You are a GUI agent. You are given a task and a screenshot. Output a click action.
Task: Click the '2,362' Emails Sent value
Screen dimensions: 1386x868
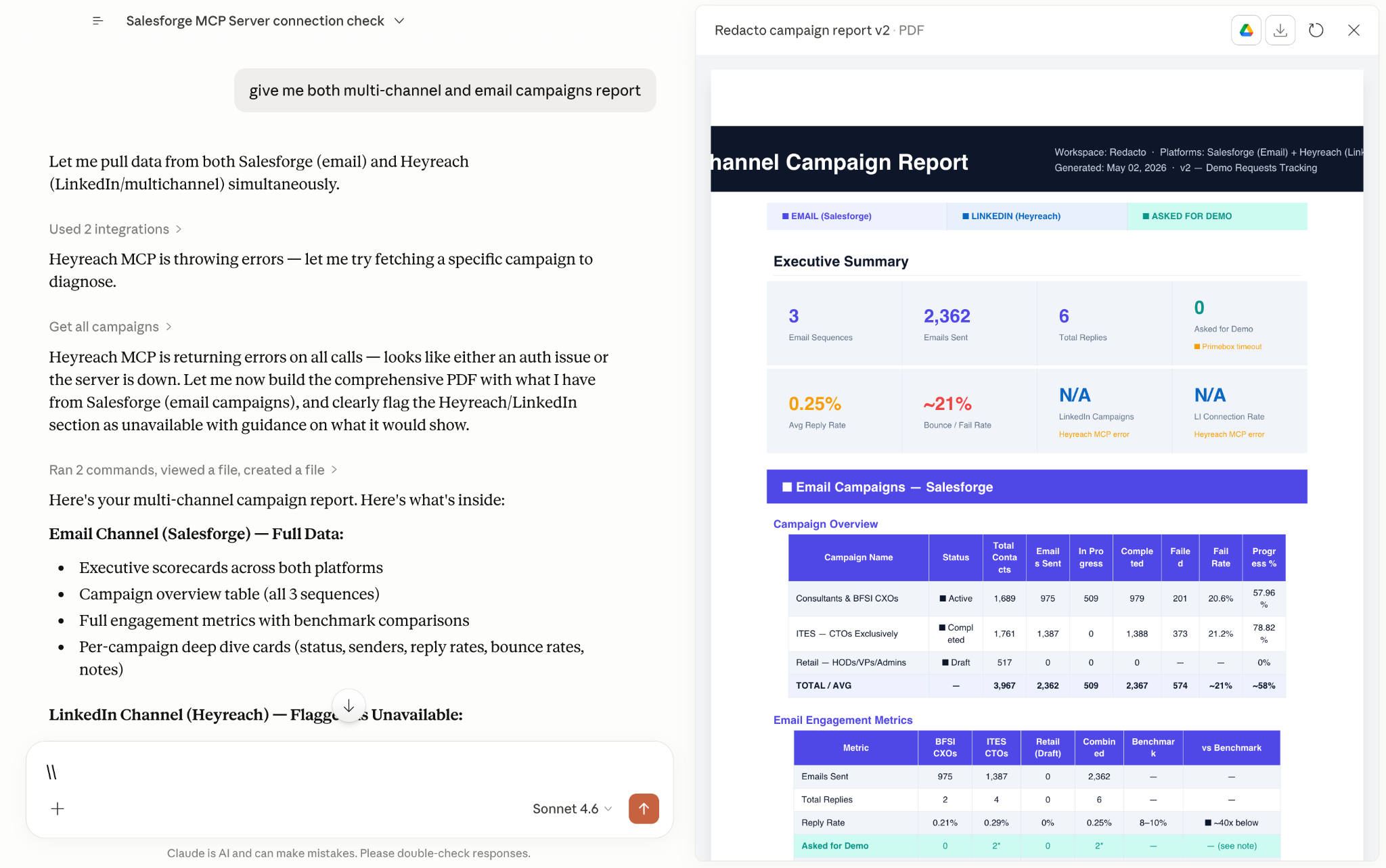[947, 316]
